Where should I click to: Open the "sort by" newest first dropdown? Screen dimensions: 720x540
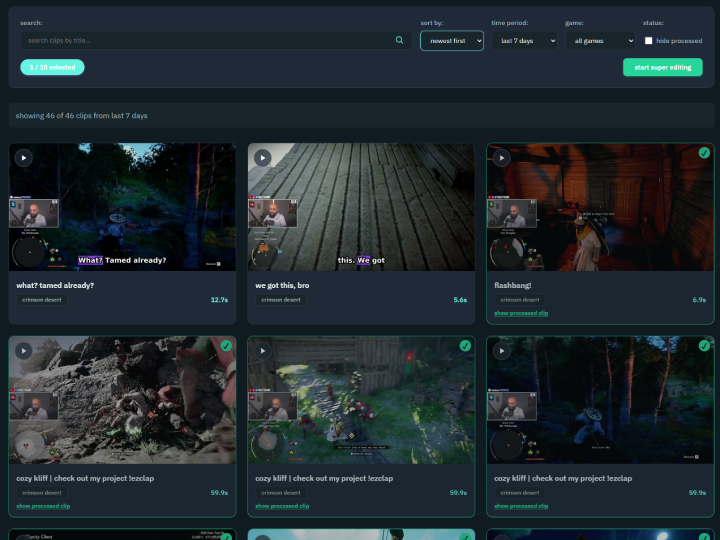click(452, 41)
